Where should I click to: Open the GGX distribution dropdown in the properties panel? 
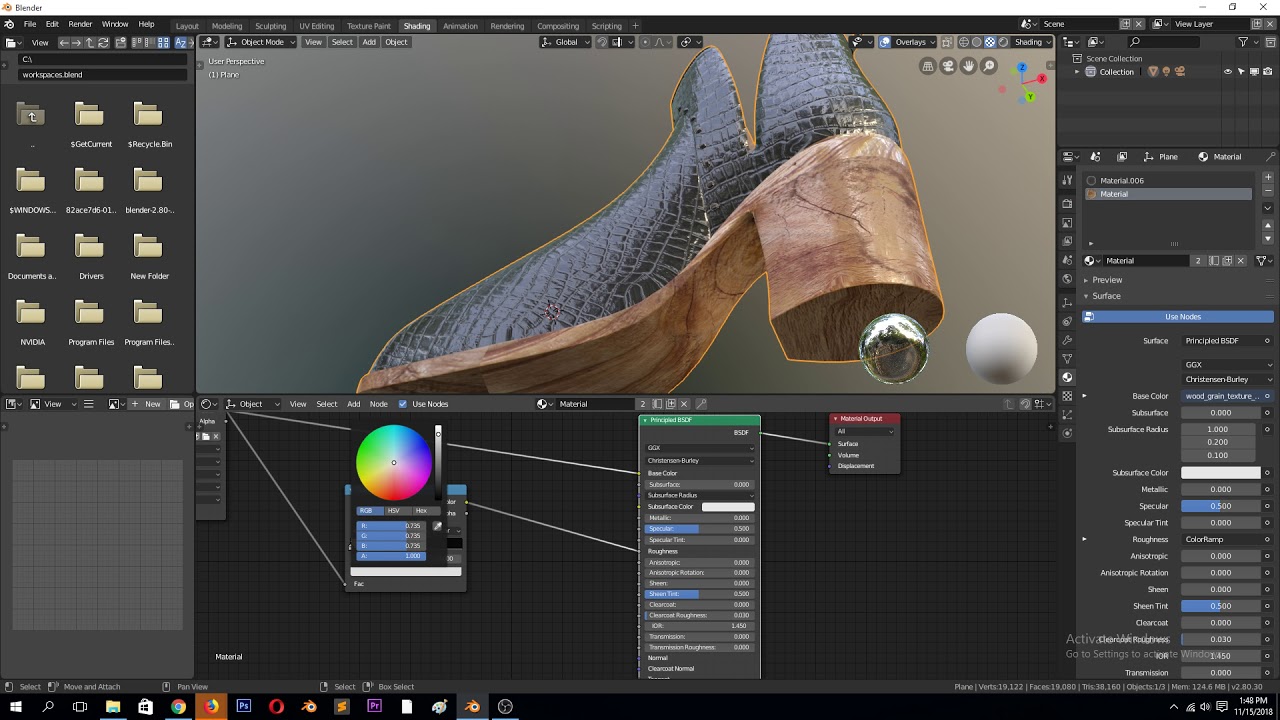click(1227, 365)
